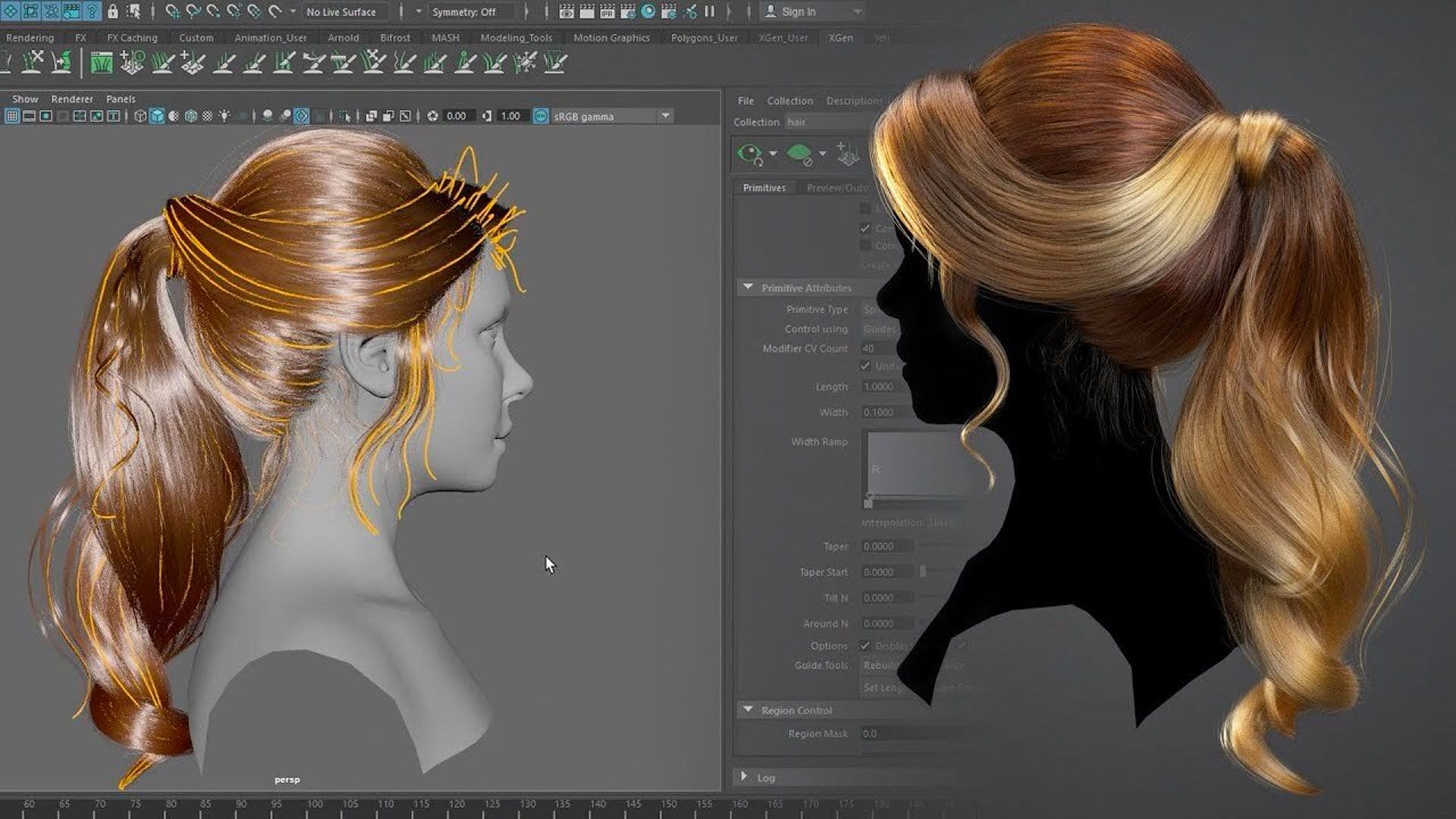Collapse the Primitive Attributes section
The width and height of the screenshot is (1456, 819).
pos(747,288)
